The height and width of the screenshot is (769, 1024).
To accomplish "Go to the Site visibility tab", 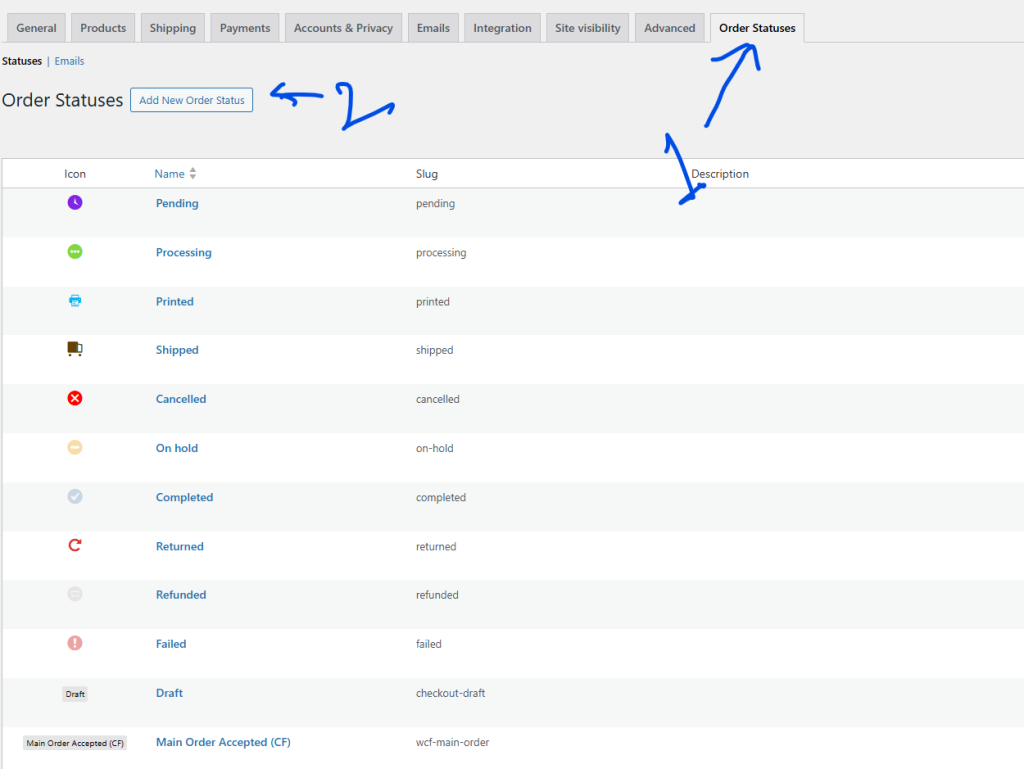I will [588, 28].
